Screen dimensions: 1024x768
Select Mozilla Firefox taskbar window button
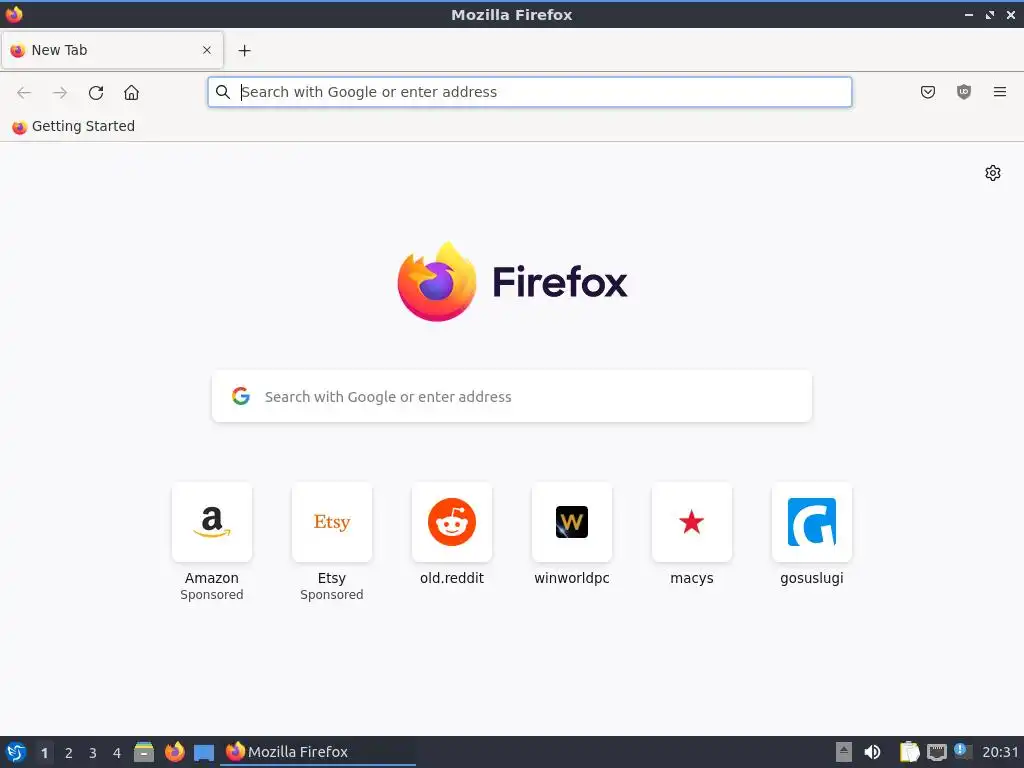[x=318, y=752]
